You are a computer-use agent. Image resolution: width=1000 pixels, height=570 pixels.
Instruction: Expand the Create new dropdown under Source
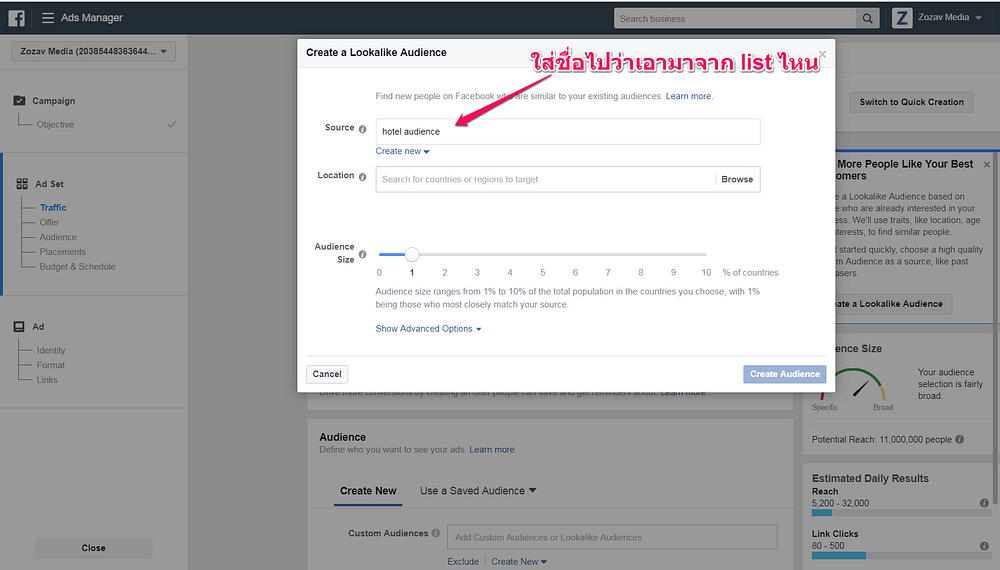click(x=402, y=151)
